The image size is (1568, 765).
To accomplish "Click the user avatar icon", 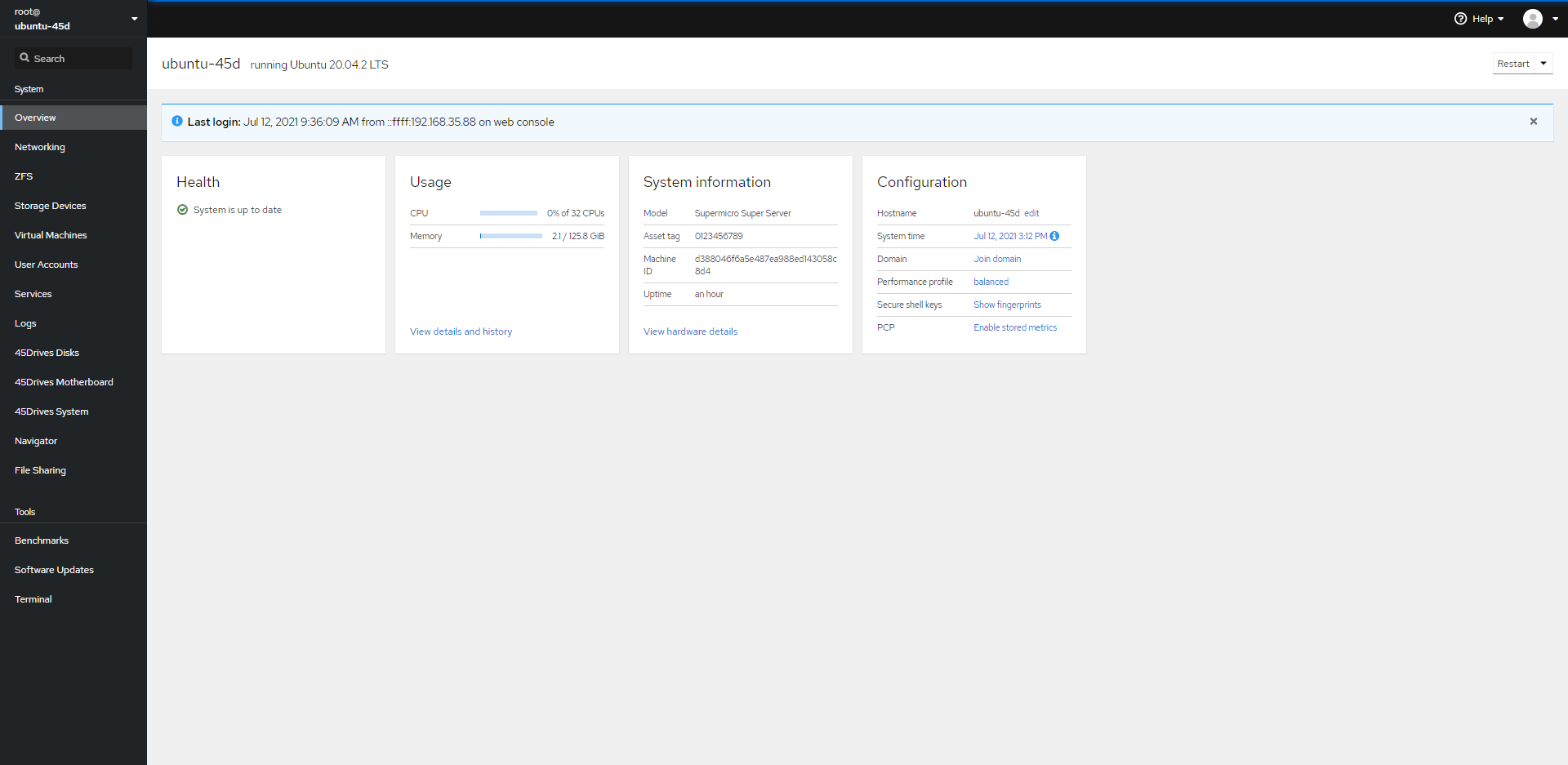I will [x=1534, y=18].
